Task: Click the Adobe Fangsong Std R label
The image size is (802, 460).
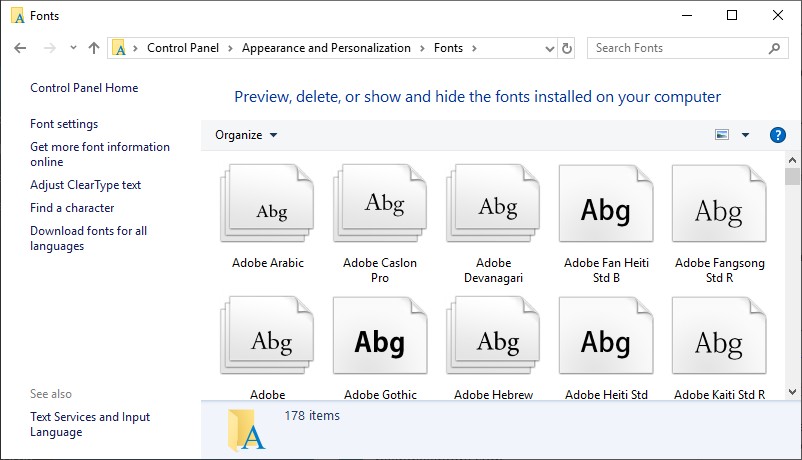Action: (720, 270)
